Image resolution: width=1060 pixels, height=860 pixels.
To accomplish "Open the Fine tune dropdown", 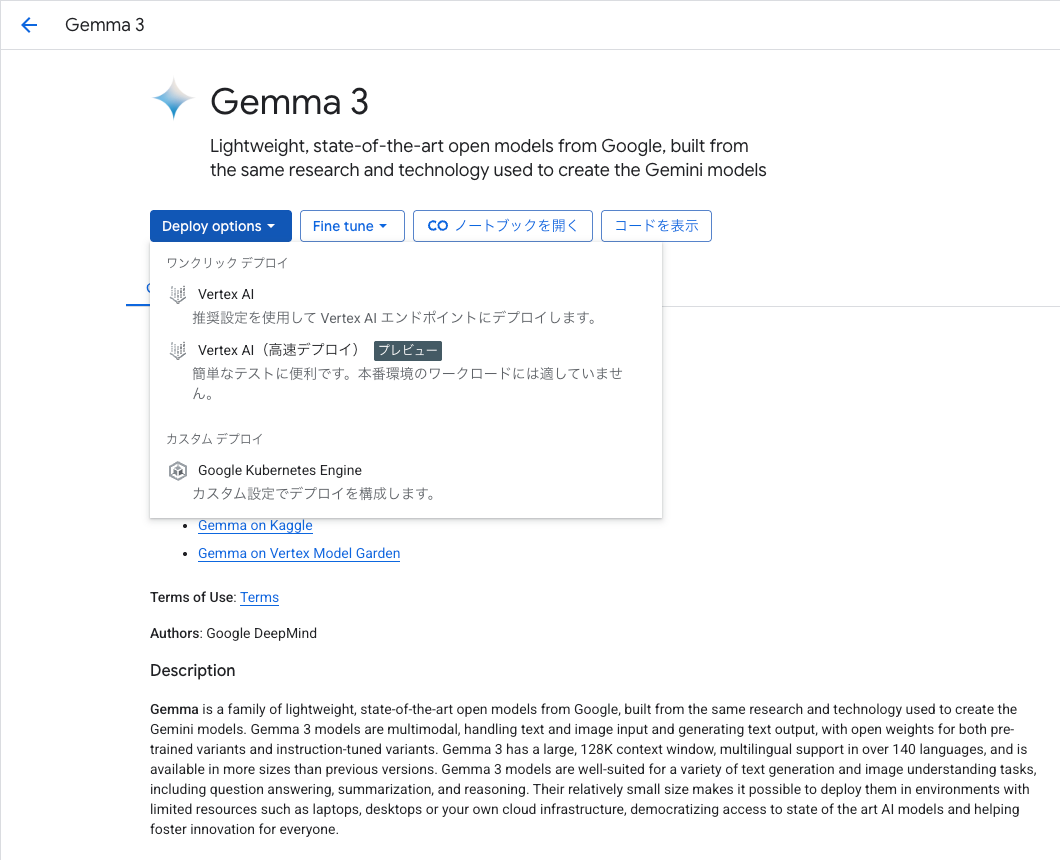I will tap(352, 226).
